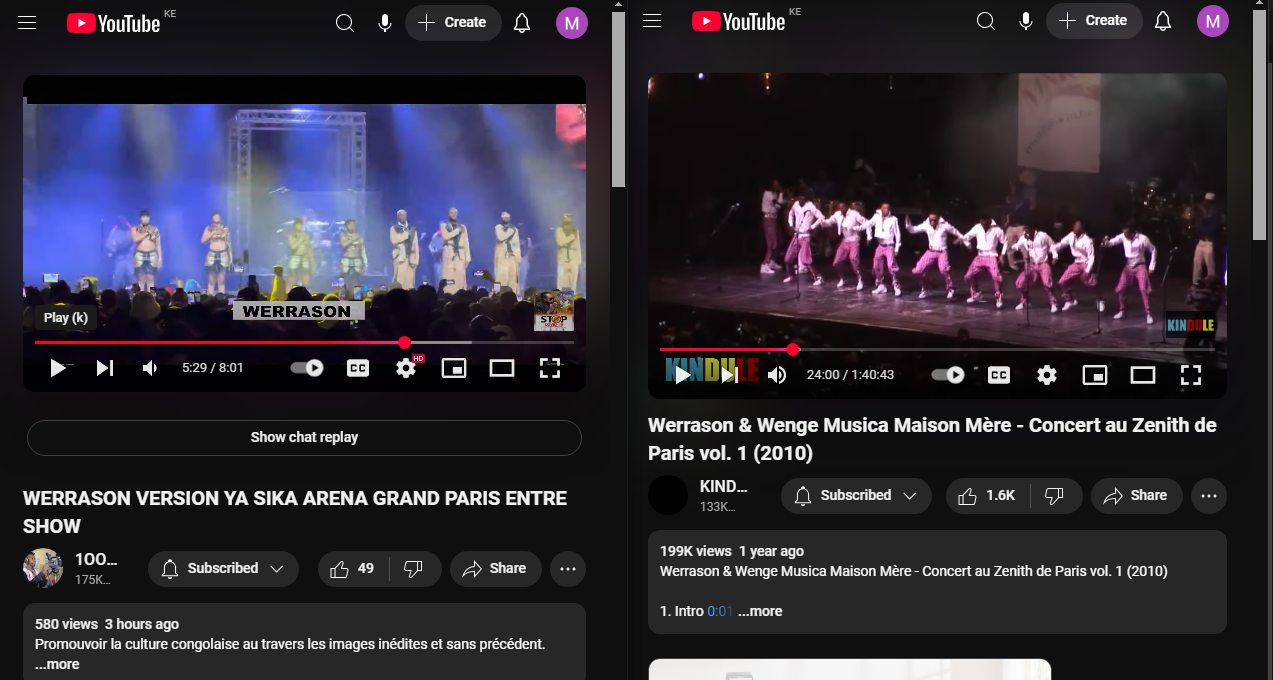Mute the left video player
Screen dimensions: 1273x680
(150, 368)
